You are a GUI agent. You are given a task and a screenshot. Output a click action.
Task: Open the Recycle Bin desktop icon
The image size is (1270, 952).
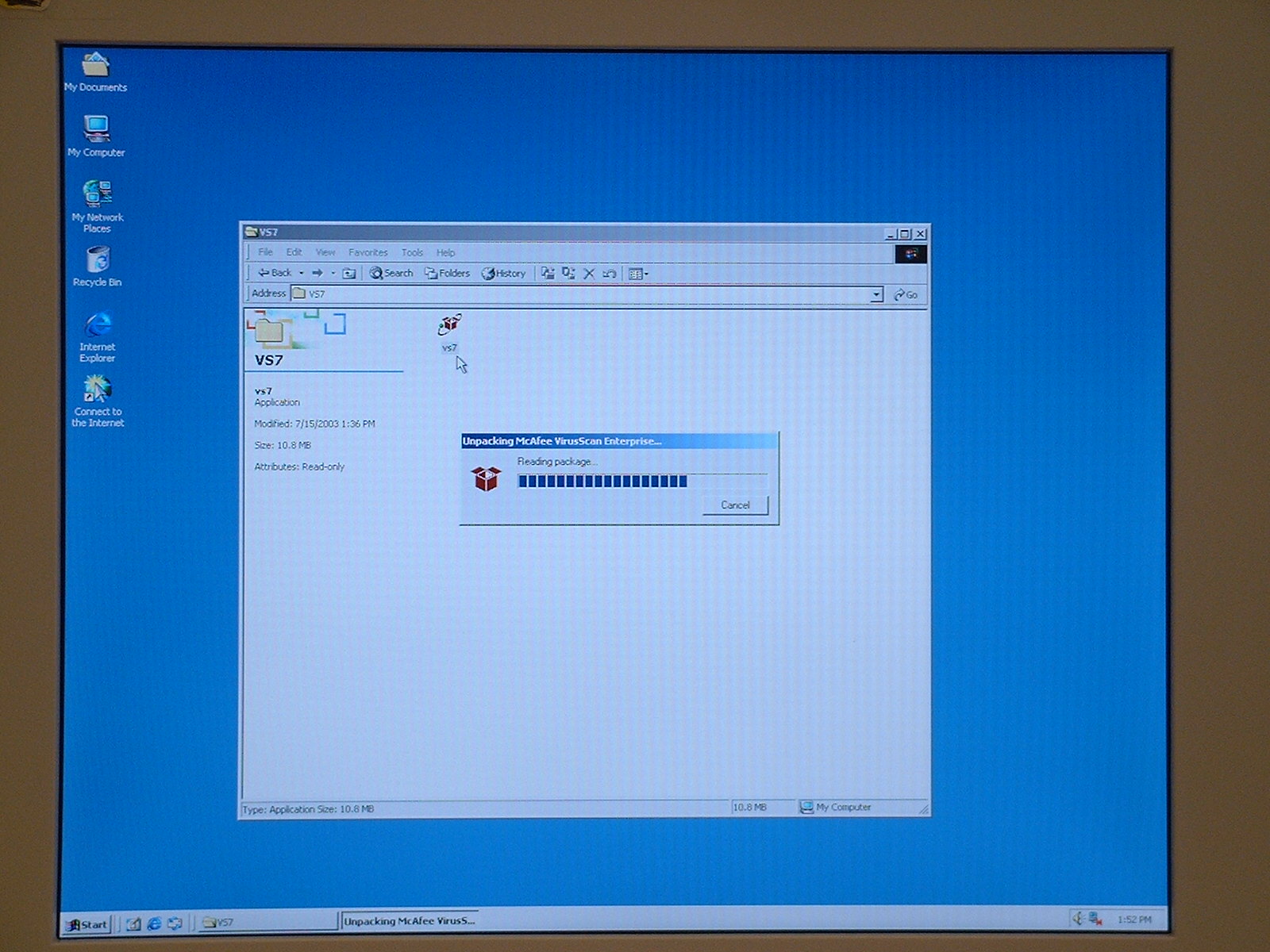point(97,260)
